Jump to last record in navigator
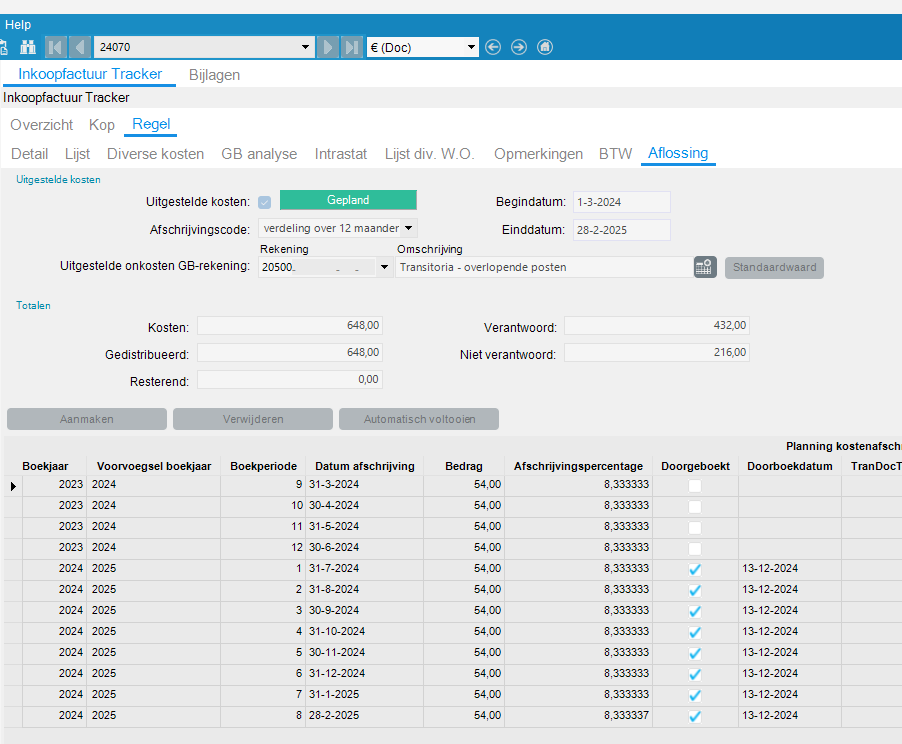Image resolution: width=902 pixels, height=744 pixels. (x=351, y=47)
